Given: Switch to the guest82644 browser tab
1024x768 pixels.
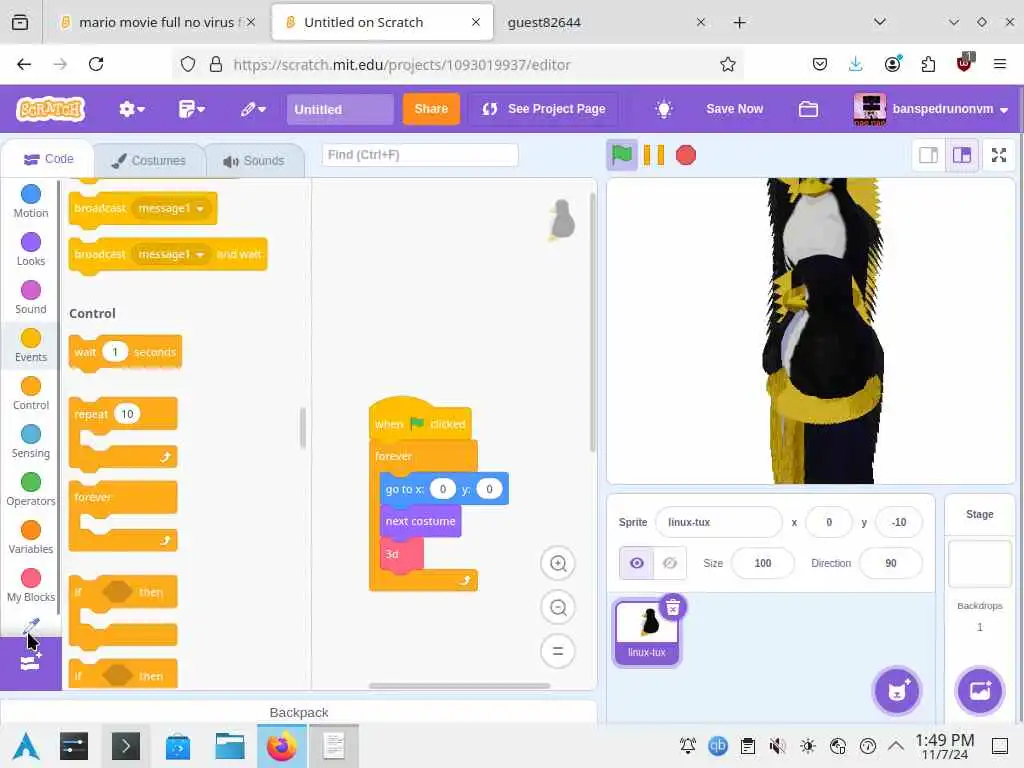Looking at the screenshot, I should pos(601,22).
